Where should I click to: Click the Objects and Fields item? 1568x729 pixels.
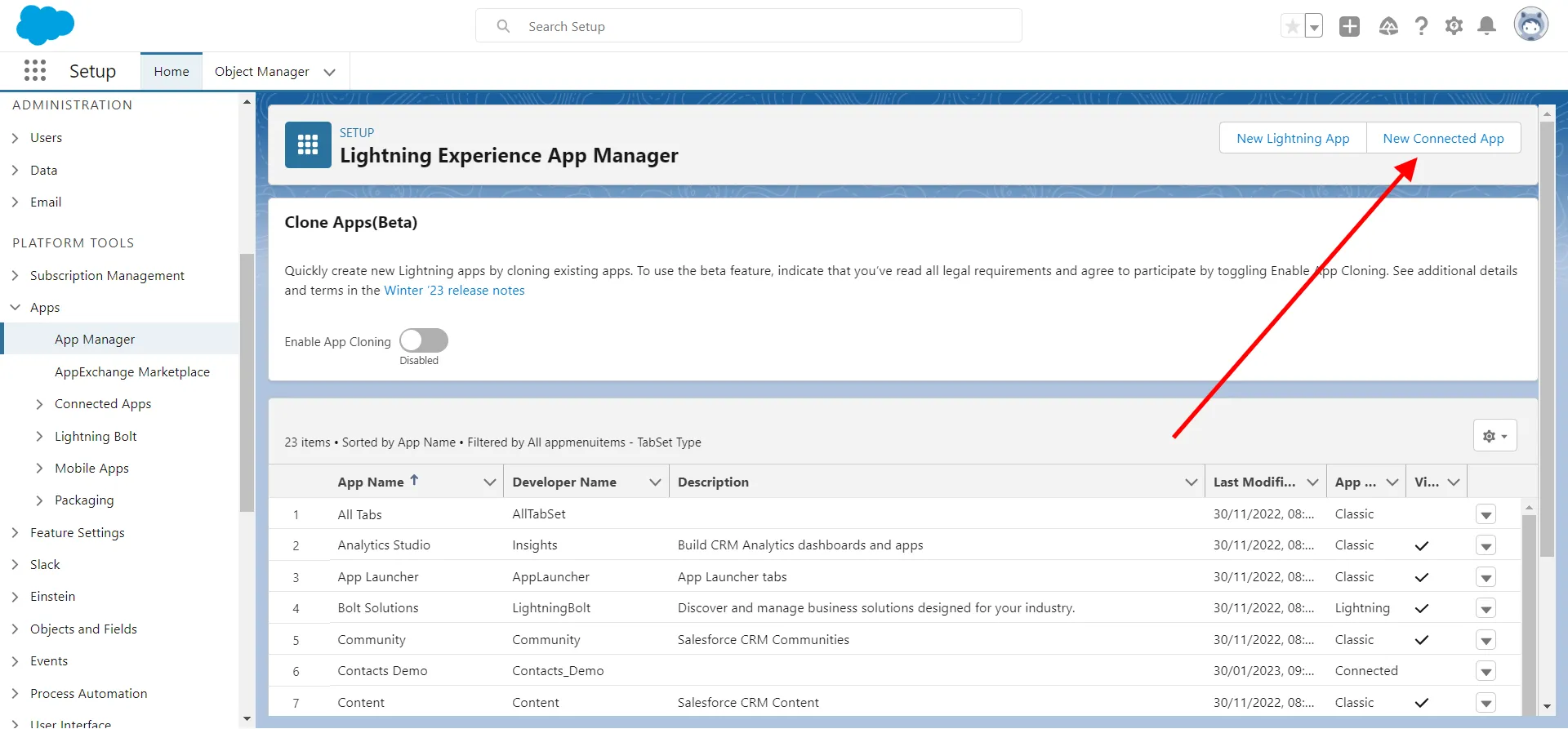tap(83, 629)
